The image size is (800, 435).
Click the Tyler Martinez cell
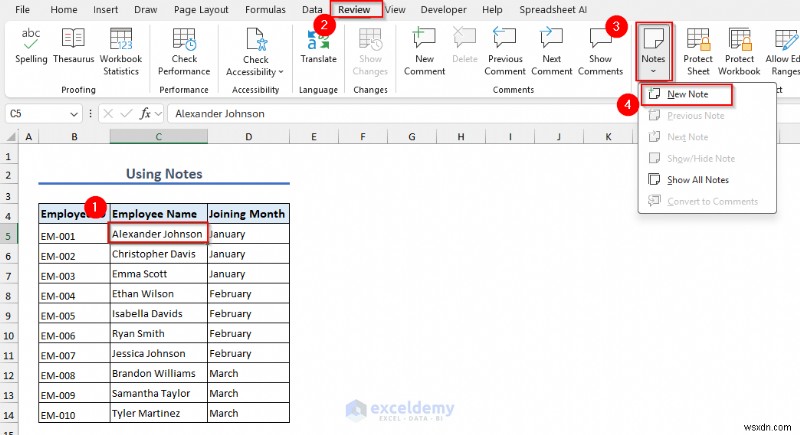pos(159,413)
